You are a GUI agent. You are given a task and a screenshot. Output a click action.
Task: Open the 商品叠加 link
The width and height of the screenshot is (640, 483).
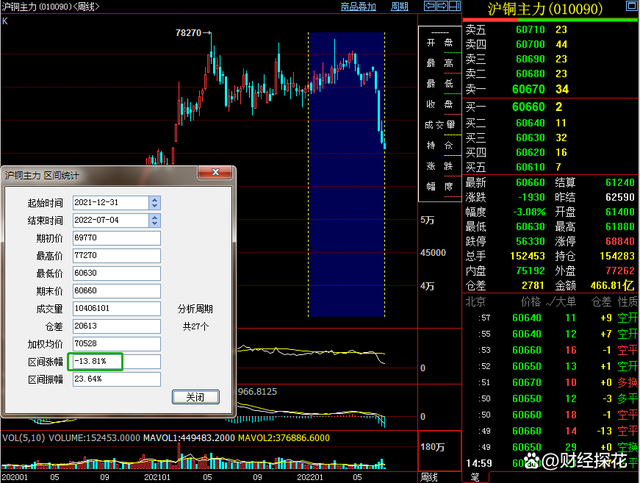358,7
